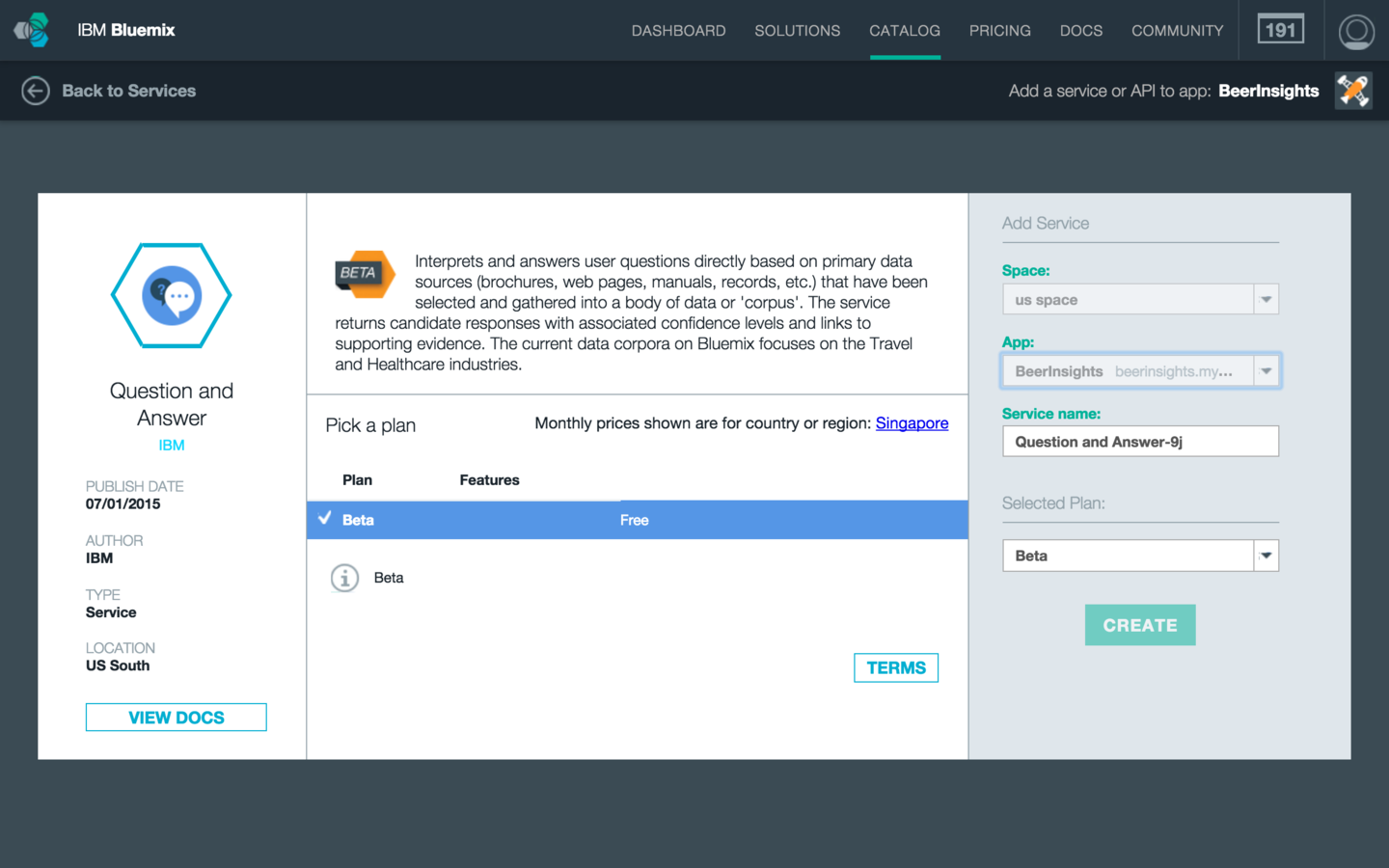Click the back arrow circle icon
Screen dimensions: 1389x868
(x=36, y=91)
